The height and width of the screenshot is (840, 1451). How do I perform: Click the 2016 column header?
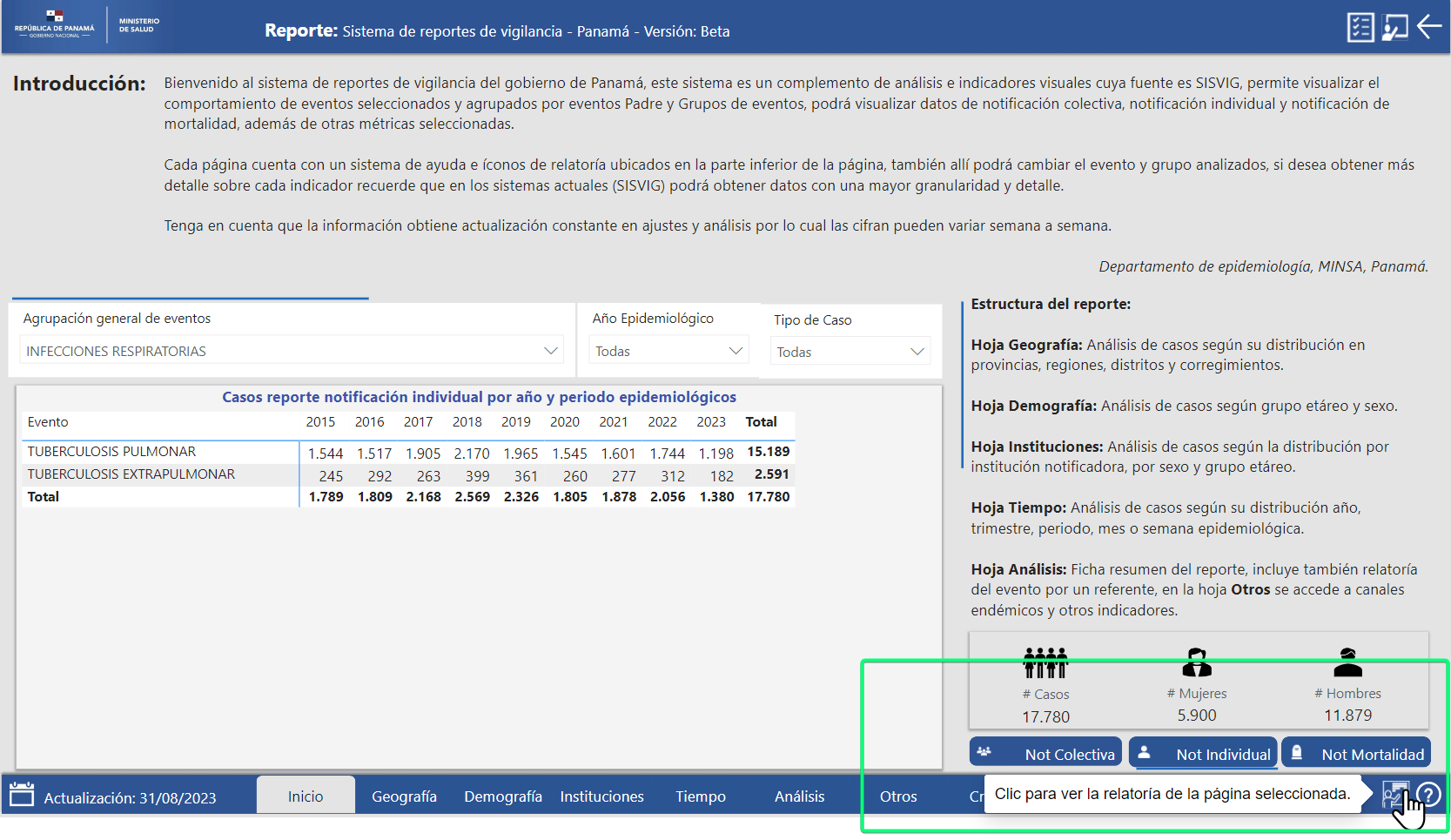(x=369, y=421)
